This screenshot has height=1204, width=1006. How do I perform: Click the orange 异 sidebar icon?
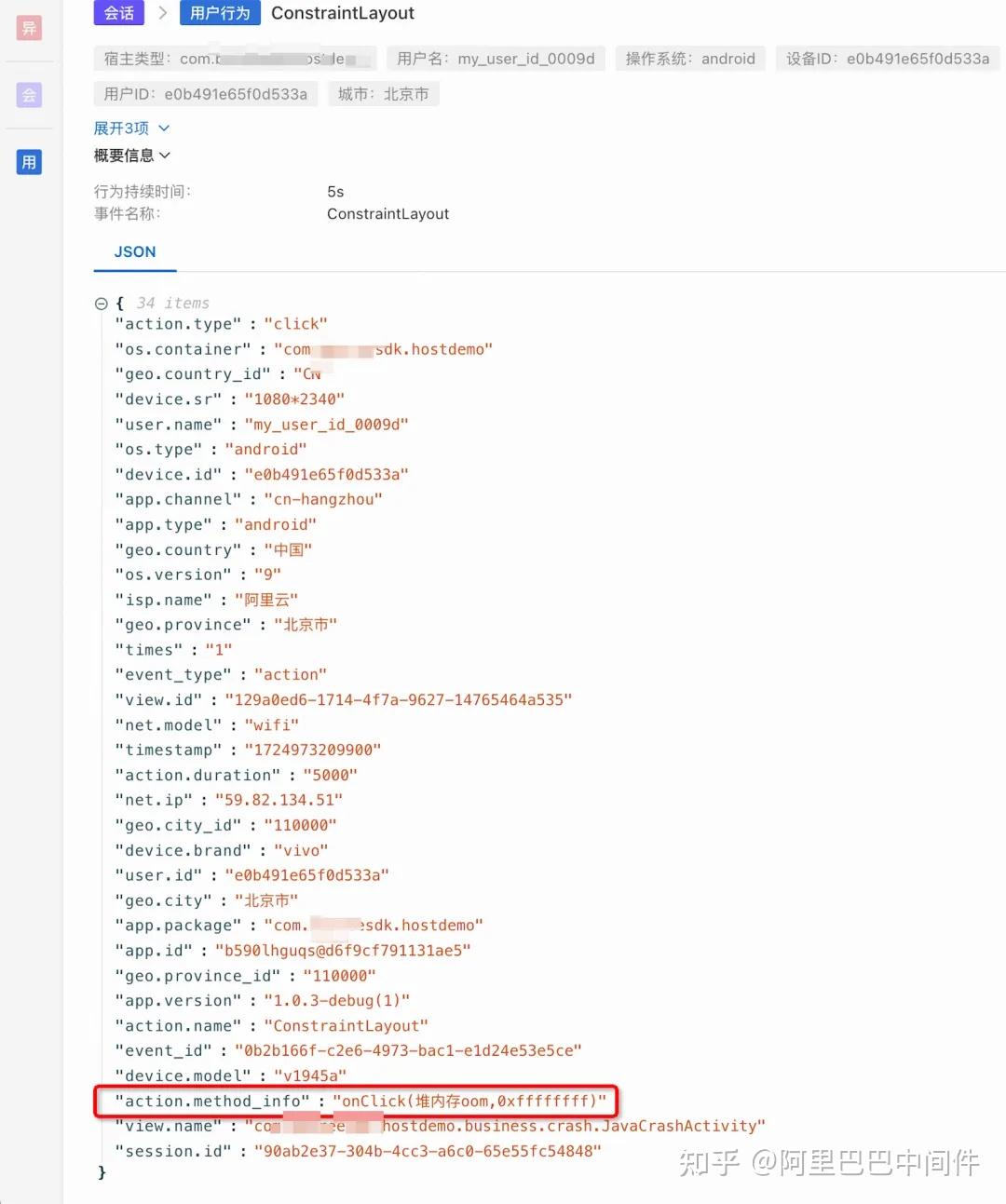29,28
